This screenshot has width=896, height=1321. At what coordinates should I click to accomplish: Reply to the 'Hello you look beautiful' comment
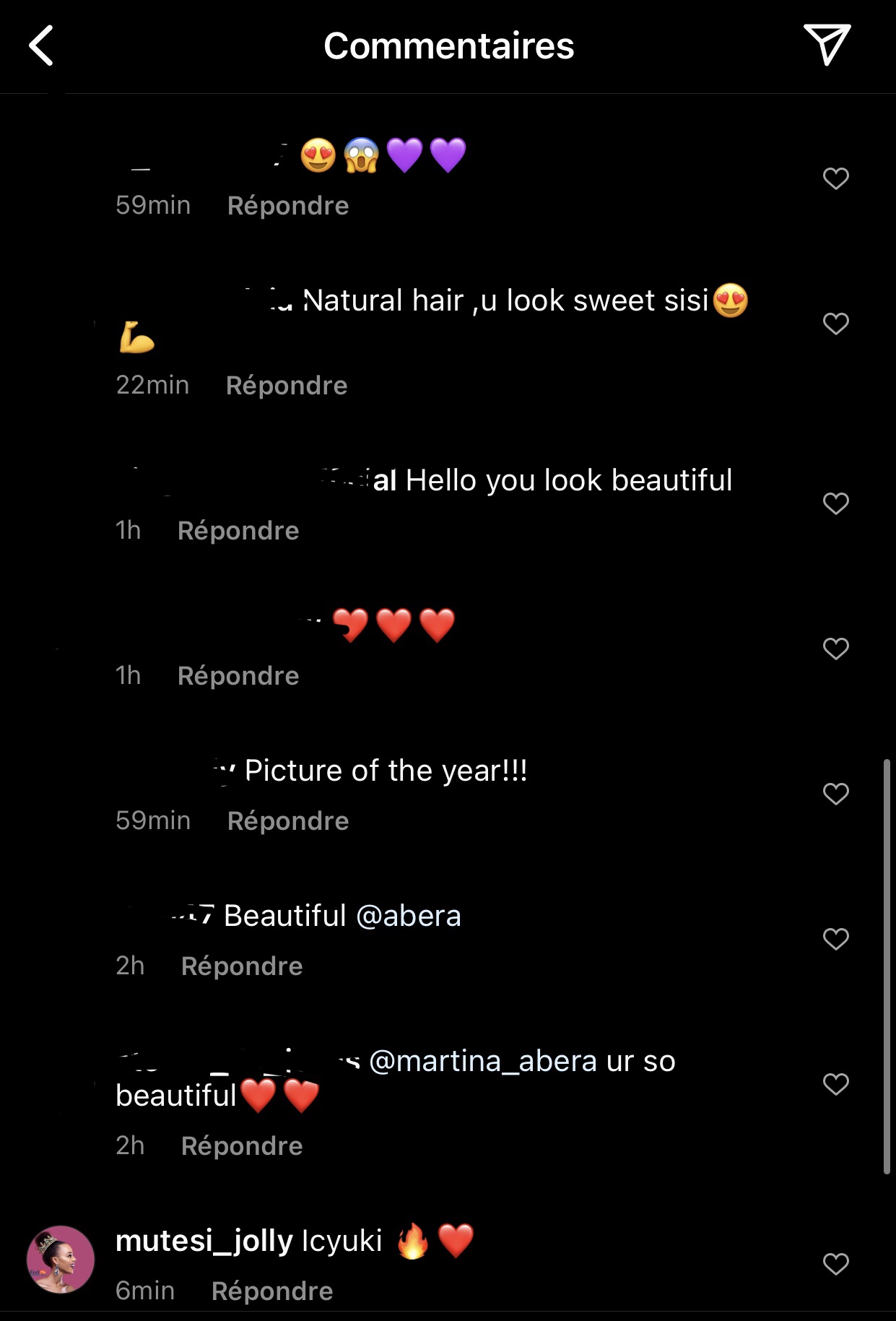(238, 531)
